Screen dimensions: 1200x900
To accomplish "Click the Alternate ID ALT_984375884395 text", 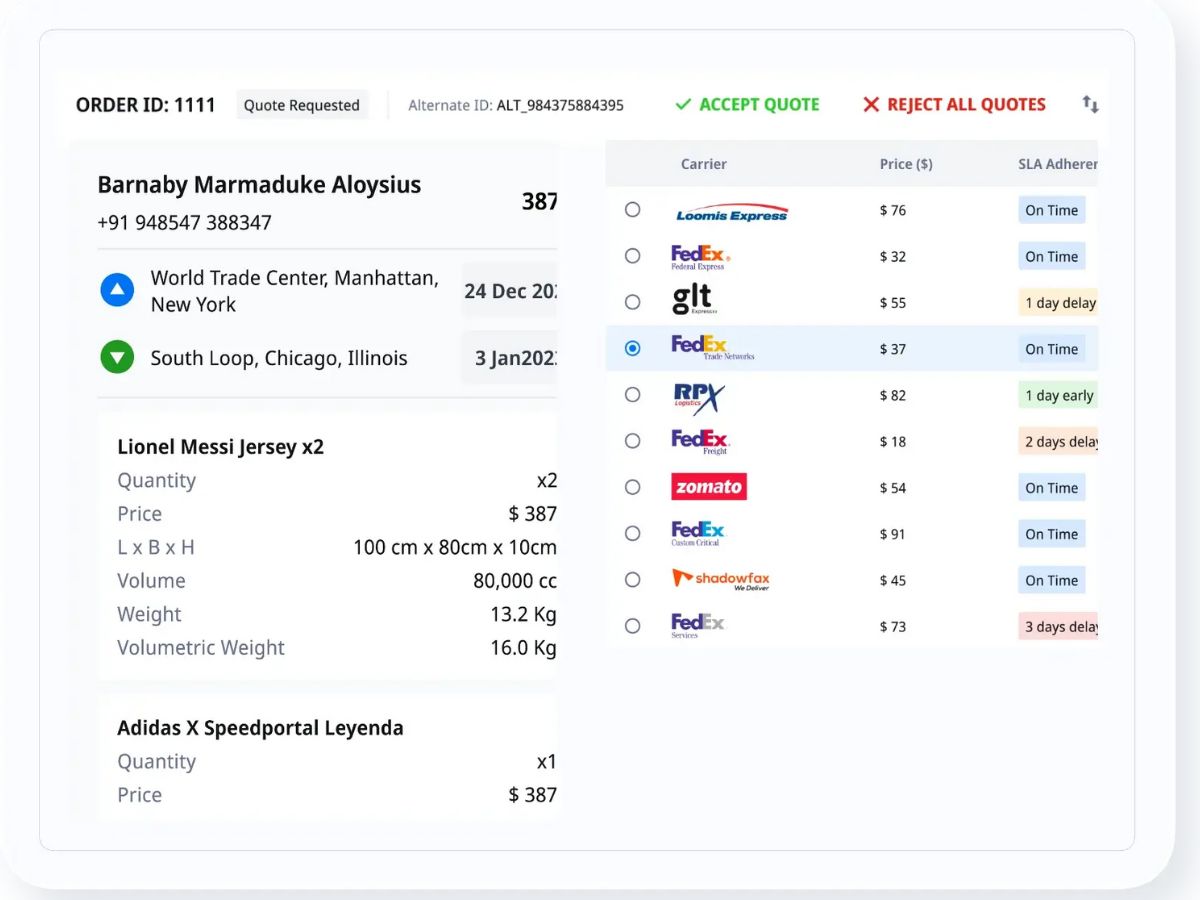I will (516, 105).
